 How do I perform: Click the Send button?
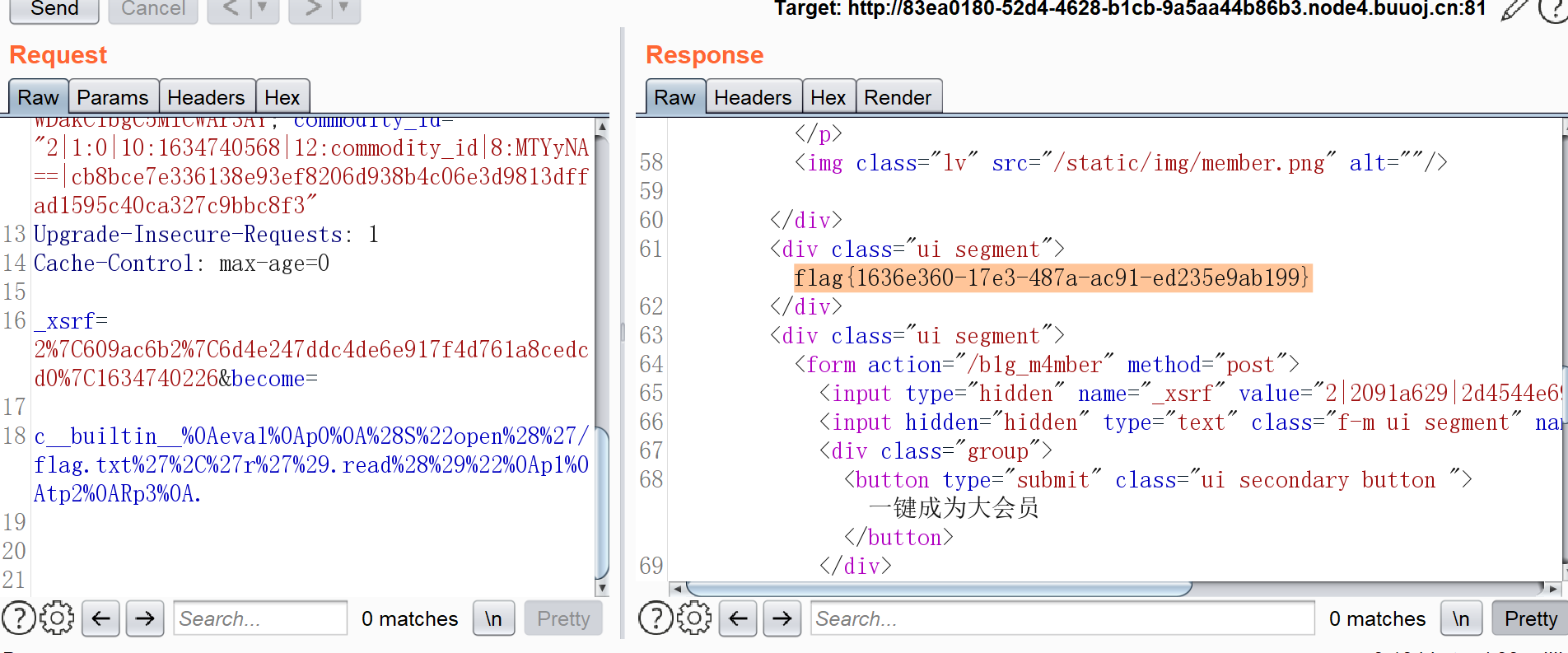pos(54,9)
